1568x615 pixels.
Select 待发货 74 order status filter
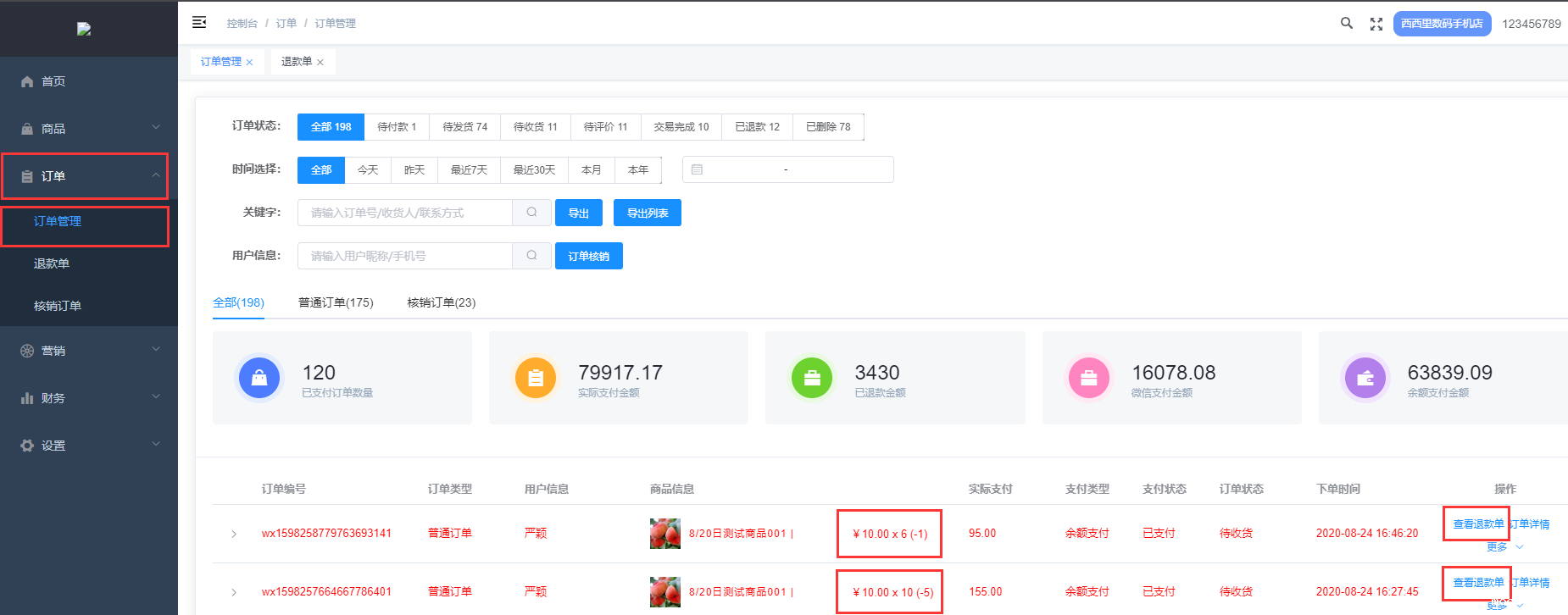click(464, 127)
